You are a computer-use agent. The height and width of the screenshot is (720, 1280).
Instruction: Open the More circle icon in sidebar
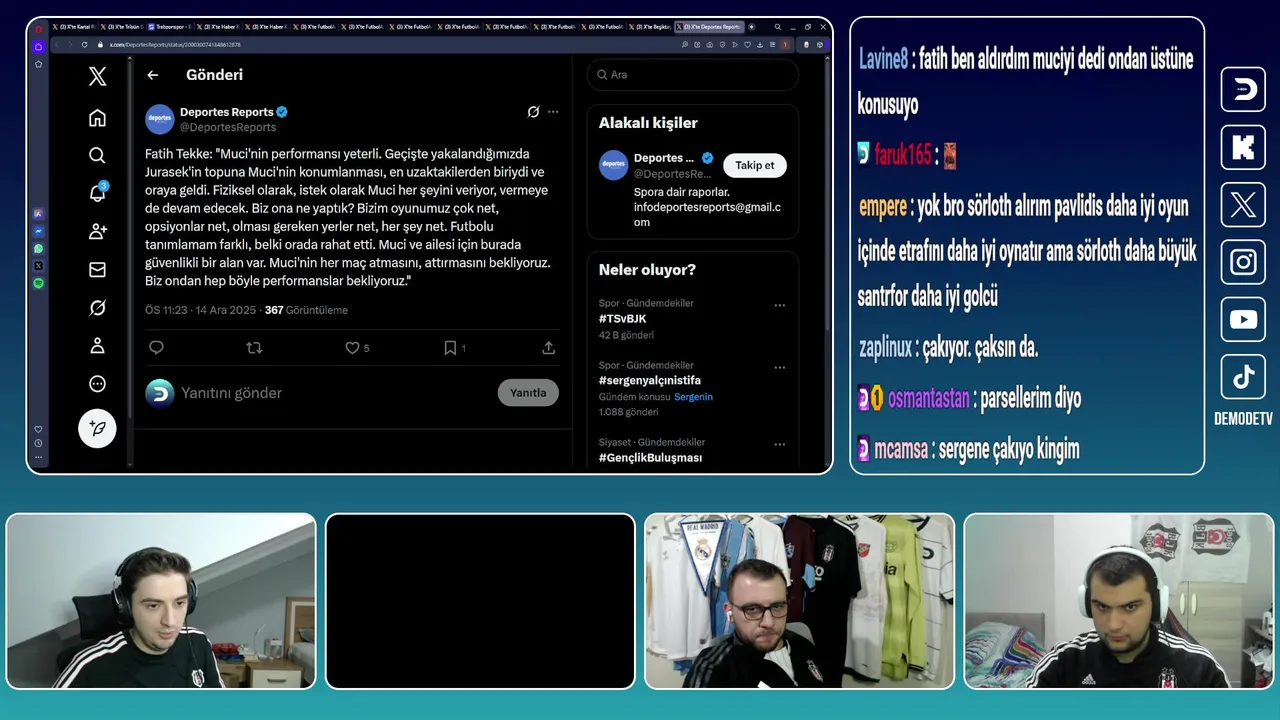(97, 384)
